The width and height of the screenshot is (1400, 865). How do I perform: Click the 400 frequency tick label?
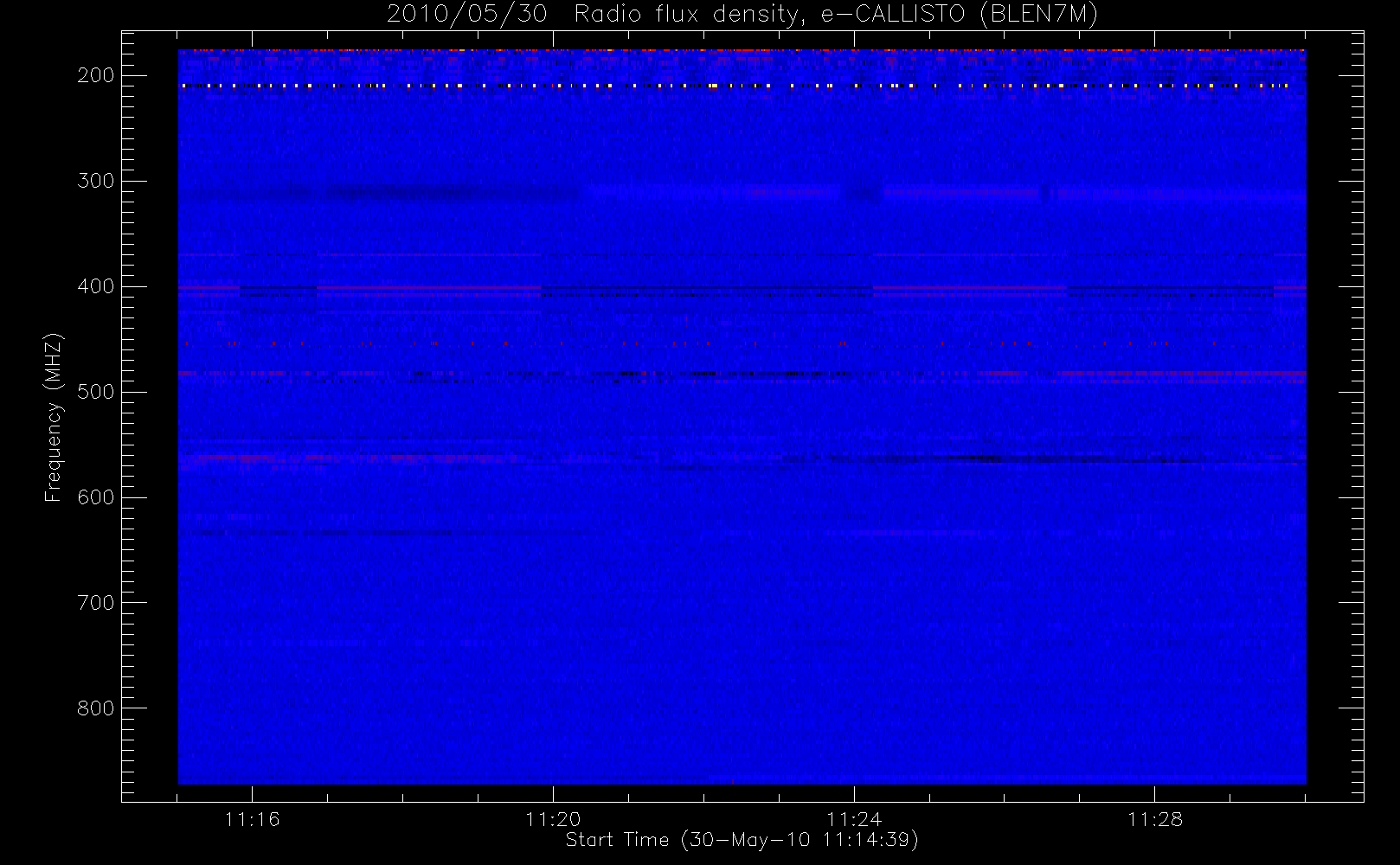pos(96,286)
